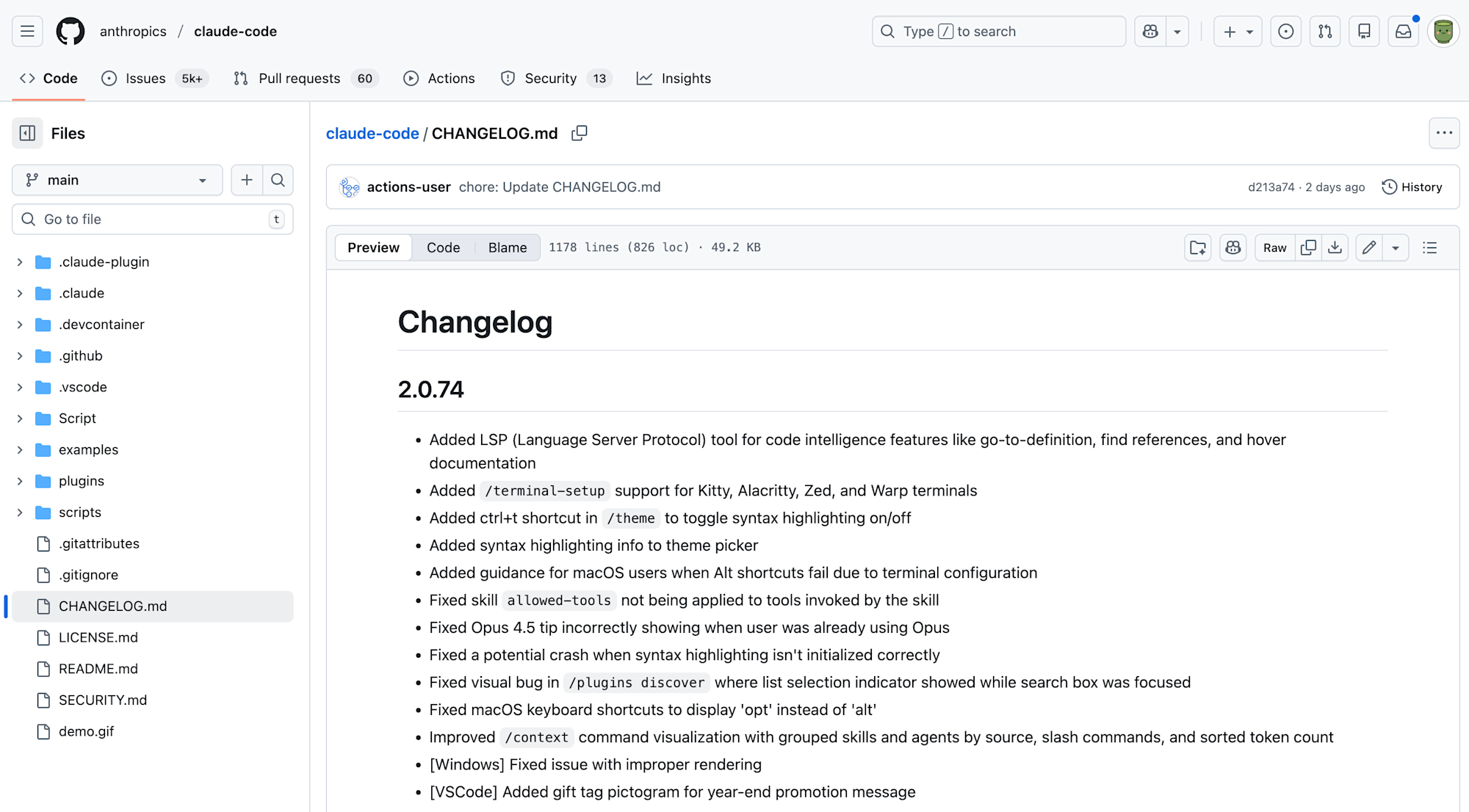Switch to Preview view toggle
This screenshot has width=1469, height=812.
[373, 247]
